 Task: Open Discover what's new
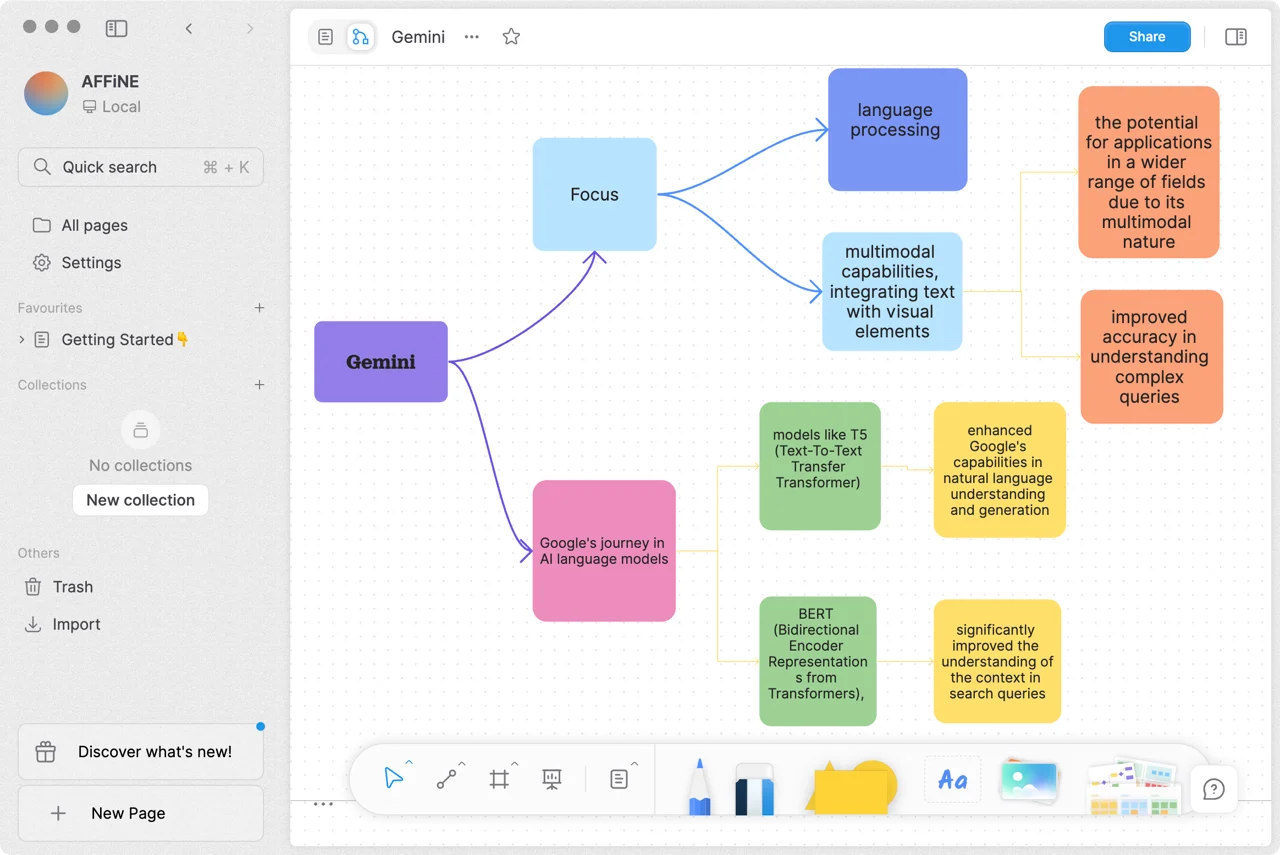pyautogui.click(x=141, y=752)
